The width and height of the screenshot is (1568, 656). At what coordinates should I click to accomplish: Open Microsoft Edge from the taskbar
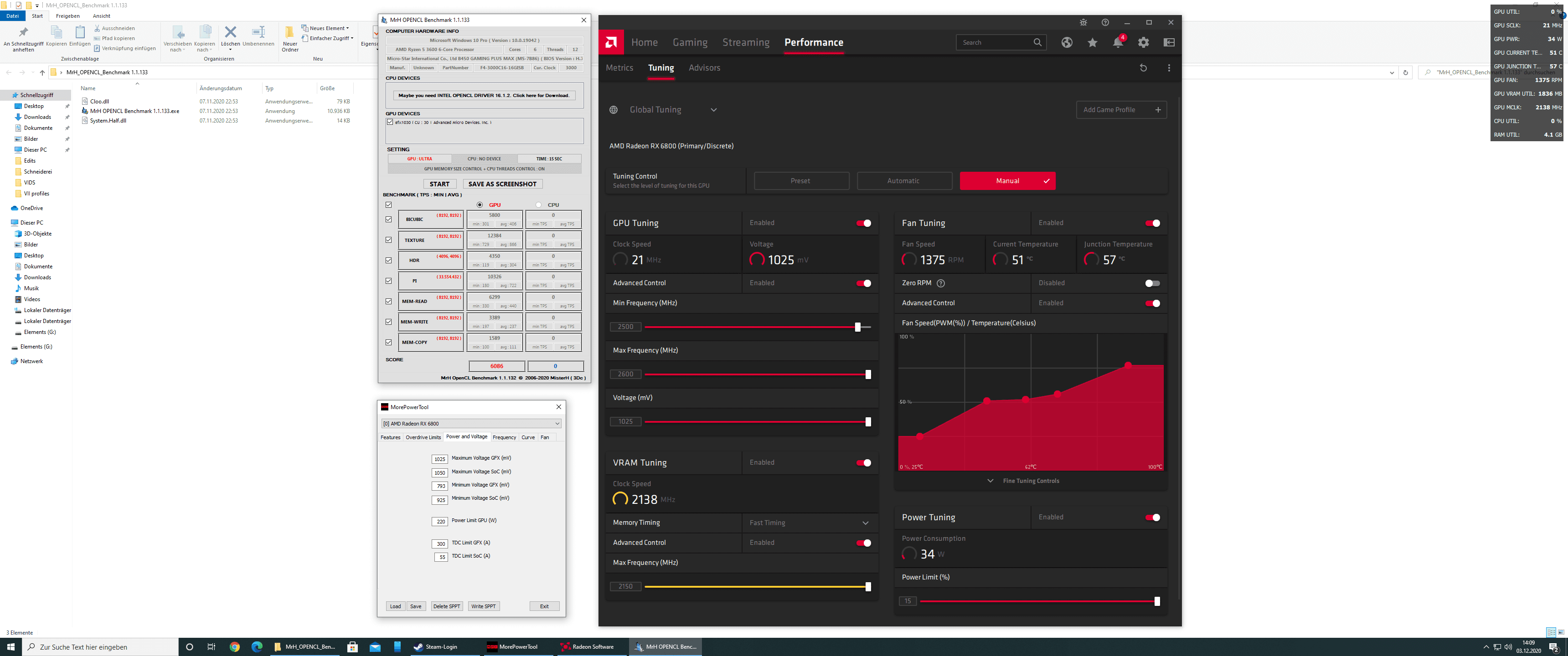pos(256,647)
